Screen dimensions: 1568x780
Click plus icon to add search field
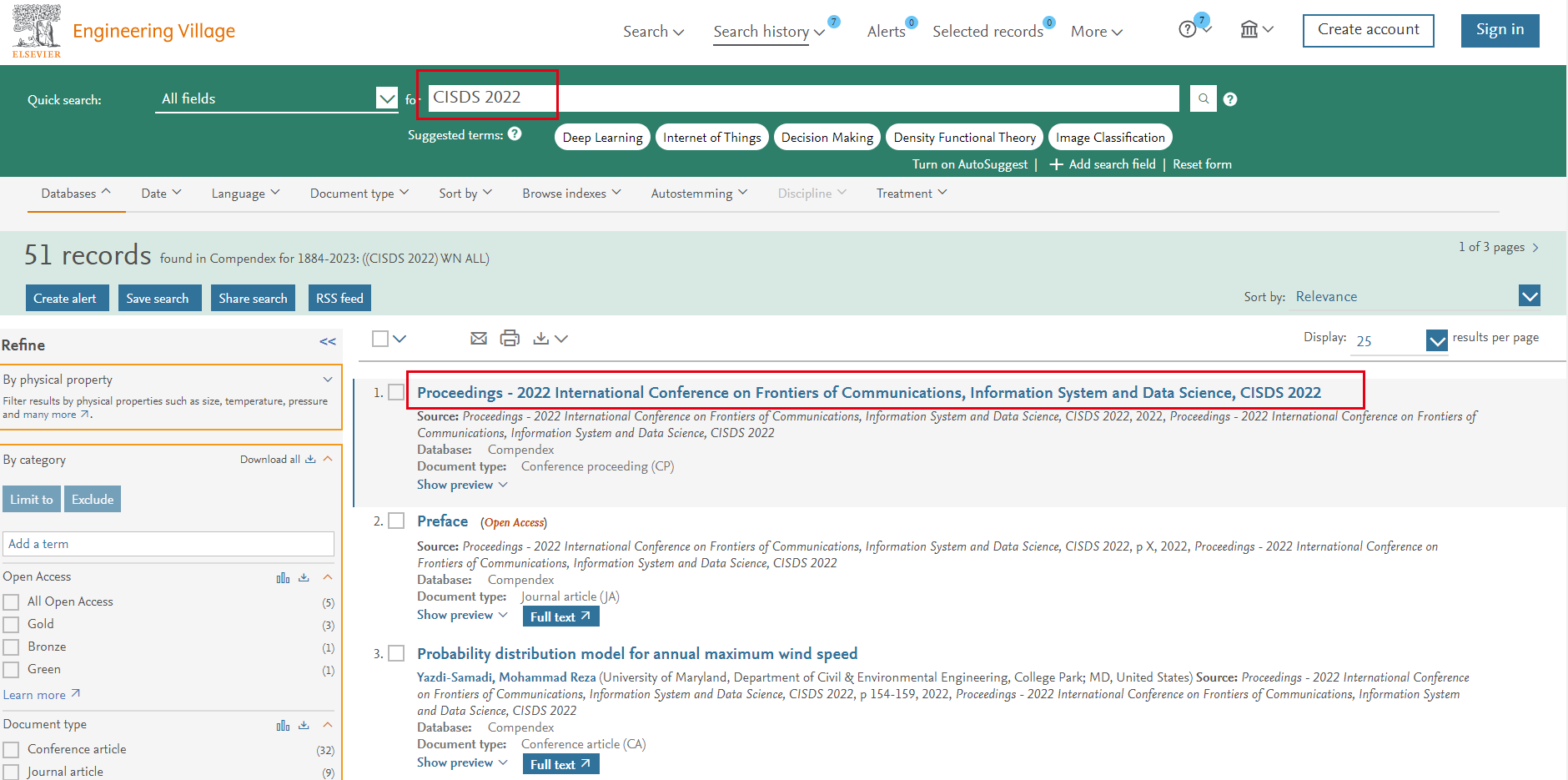(1056, 164)
